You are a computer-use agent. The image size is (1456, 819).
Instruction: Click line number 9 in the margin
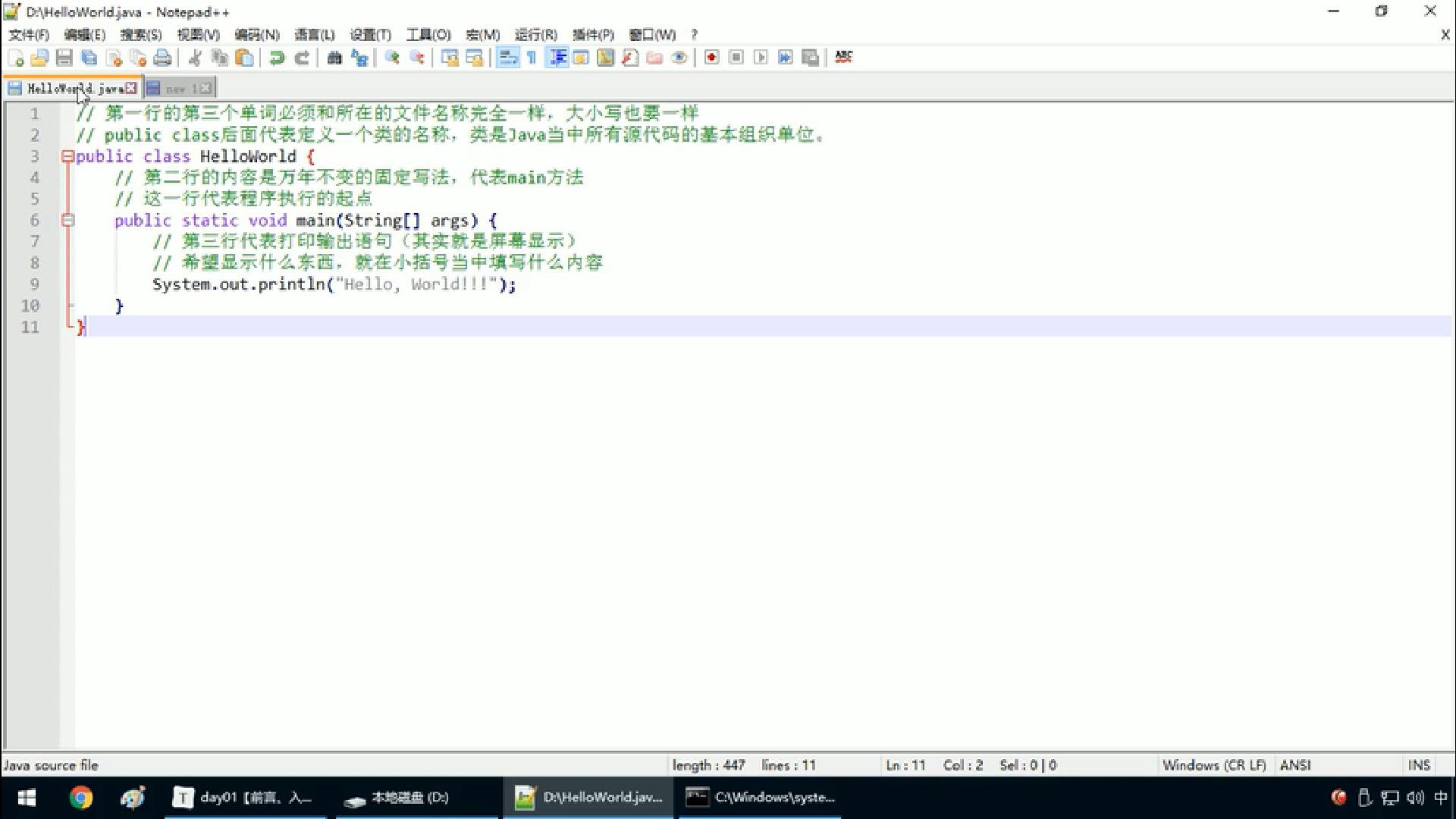pyautogui.click(x=34, y=284)
